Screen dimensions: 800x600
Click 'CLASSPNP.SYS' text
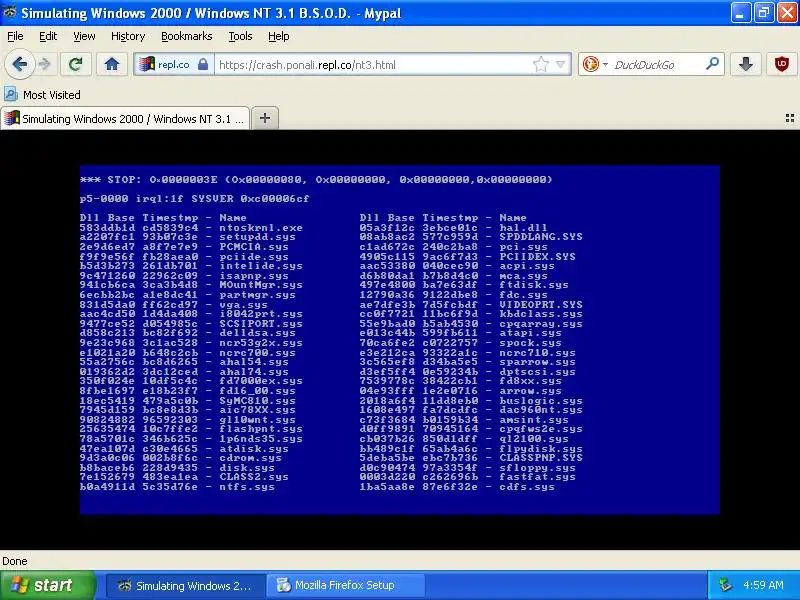[541, 458]
